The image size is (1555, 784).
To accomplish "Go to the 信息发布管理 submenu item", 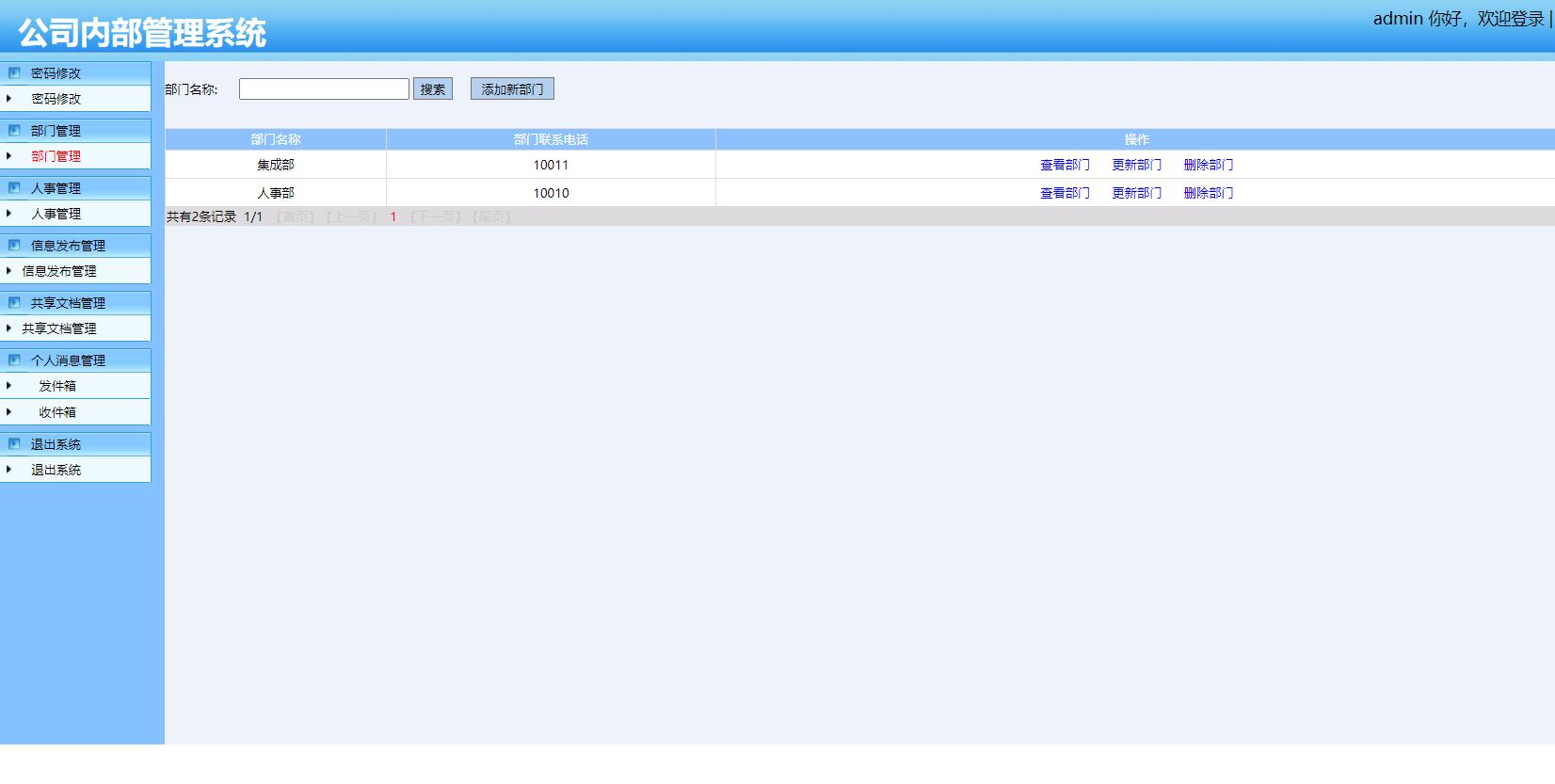I will [59, 271].
